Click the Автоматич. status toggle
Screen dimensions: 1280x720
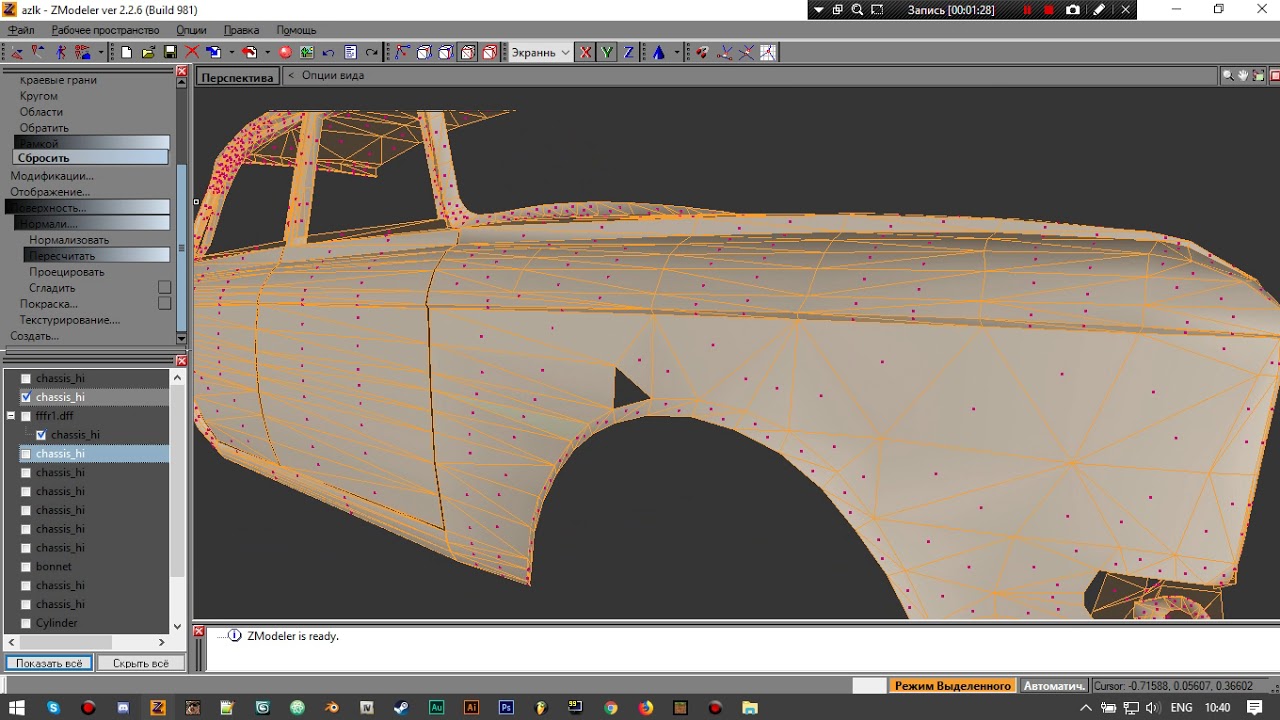pos(1055,686)
